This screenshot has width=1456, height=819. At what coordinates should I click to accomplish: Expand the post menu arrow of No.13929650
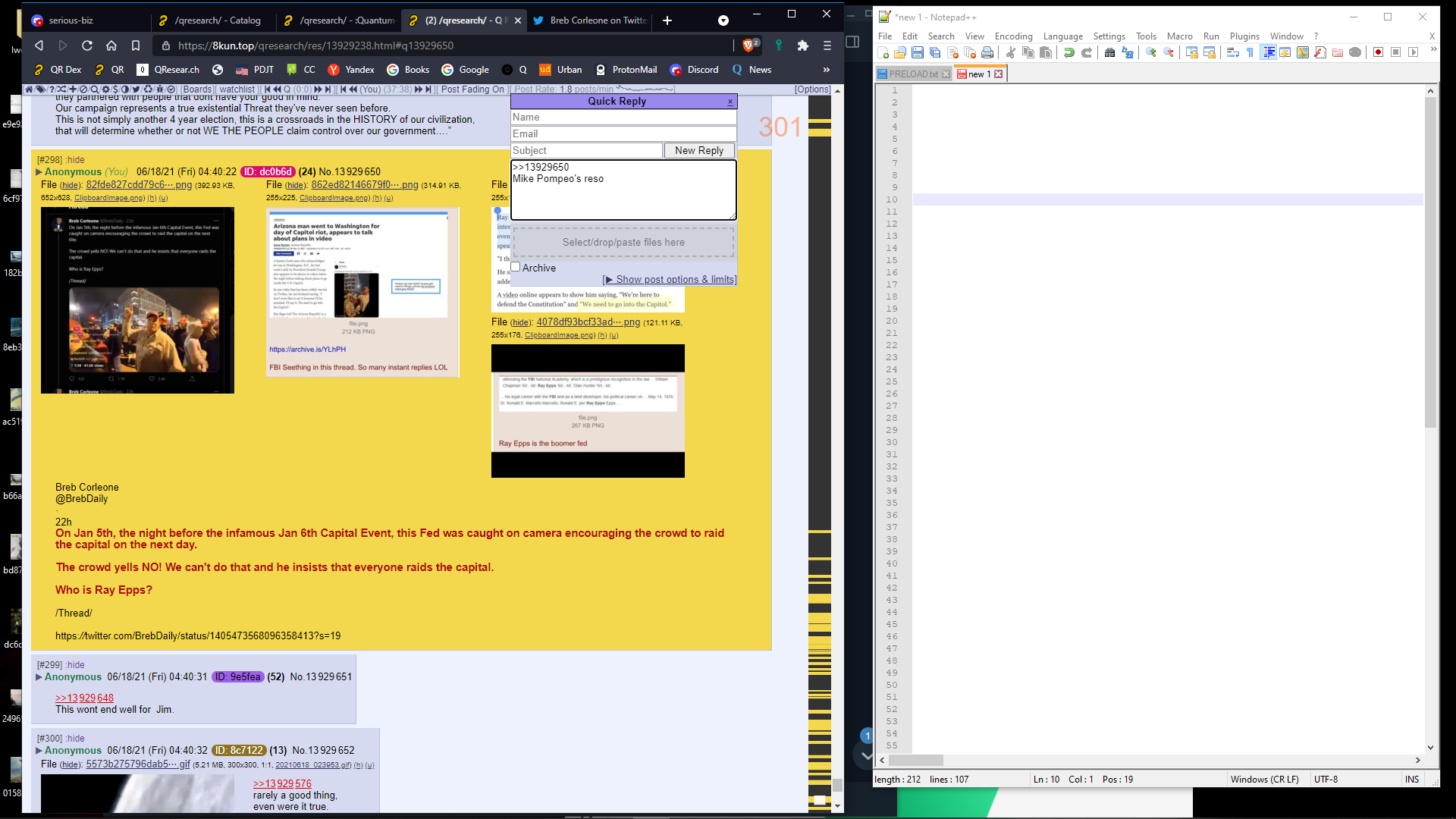39,172
